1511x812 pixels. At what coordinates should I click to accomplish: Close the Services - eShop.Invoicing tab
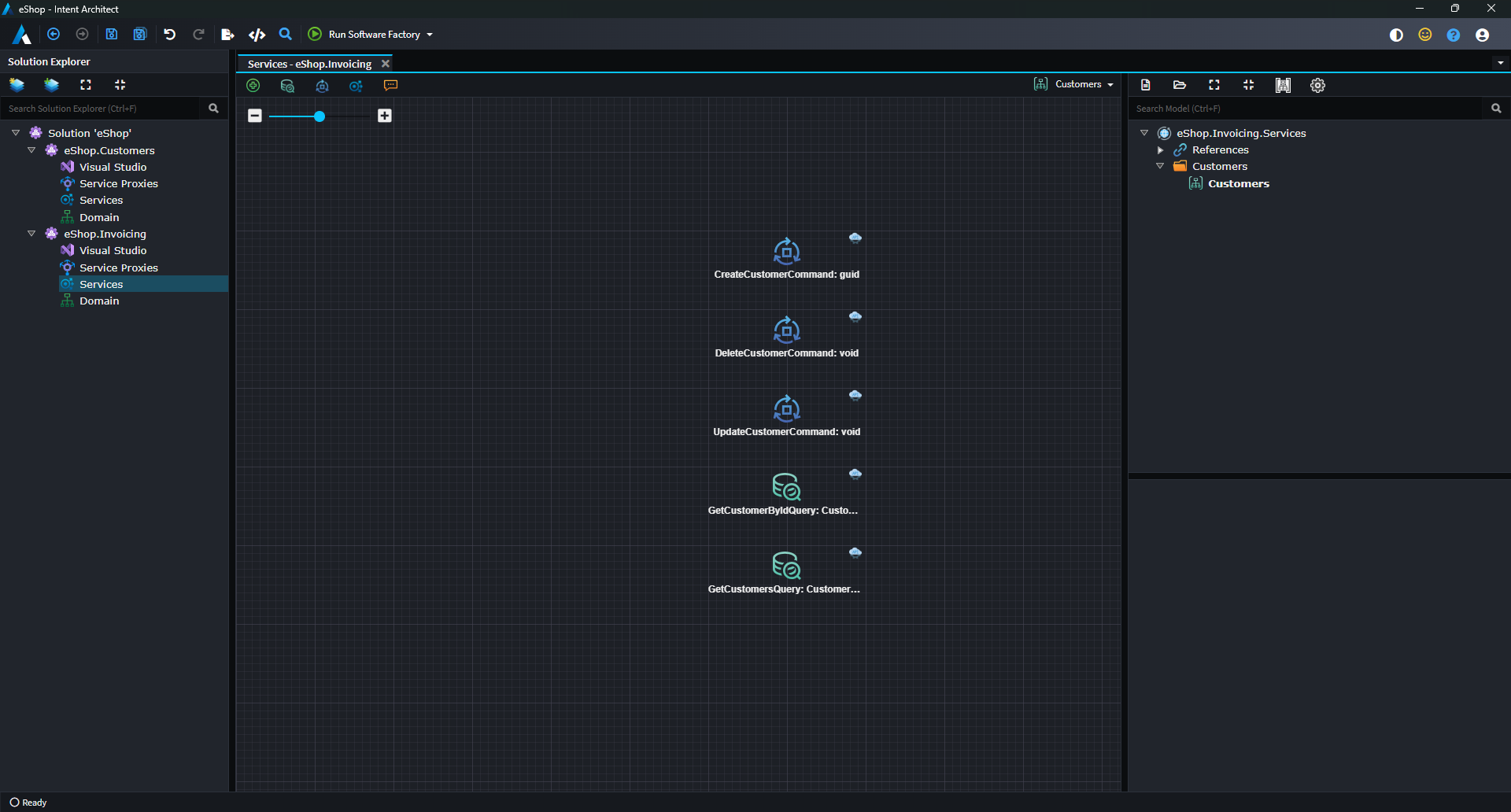tap(386, 64)
